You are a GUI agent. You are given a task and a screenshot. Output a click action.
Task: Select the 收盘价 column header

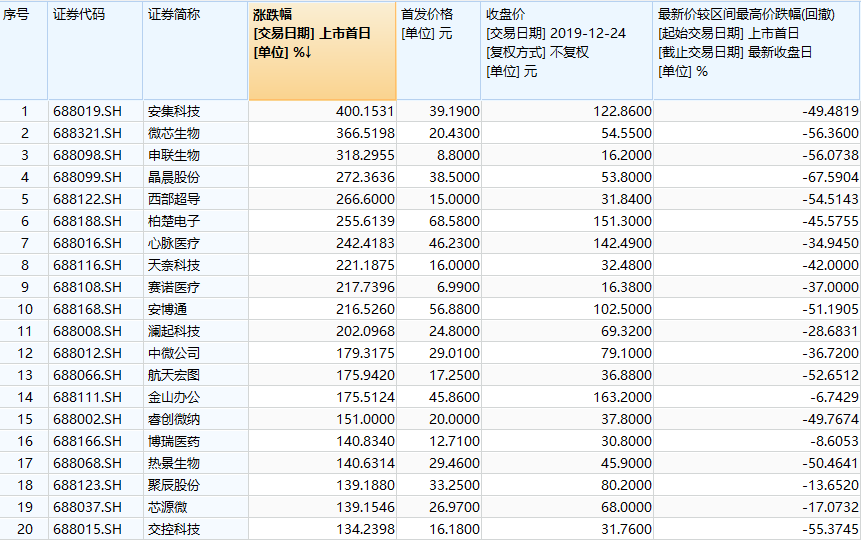pyautogui.click(x=567, y=51)
